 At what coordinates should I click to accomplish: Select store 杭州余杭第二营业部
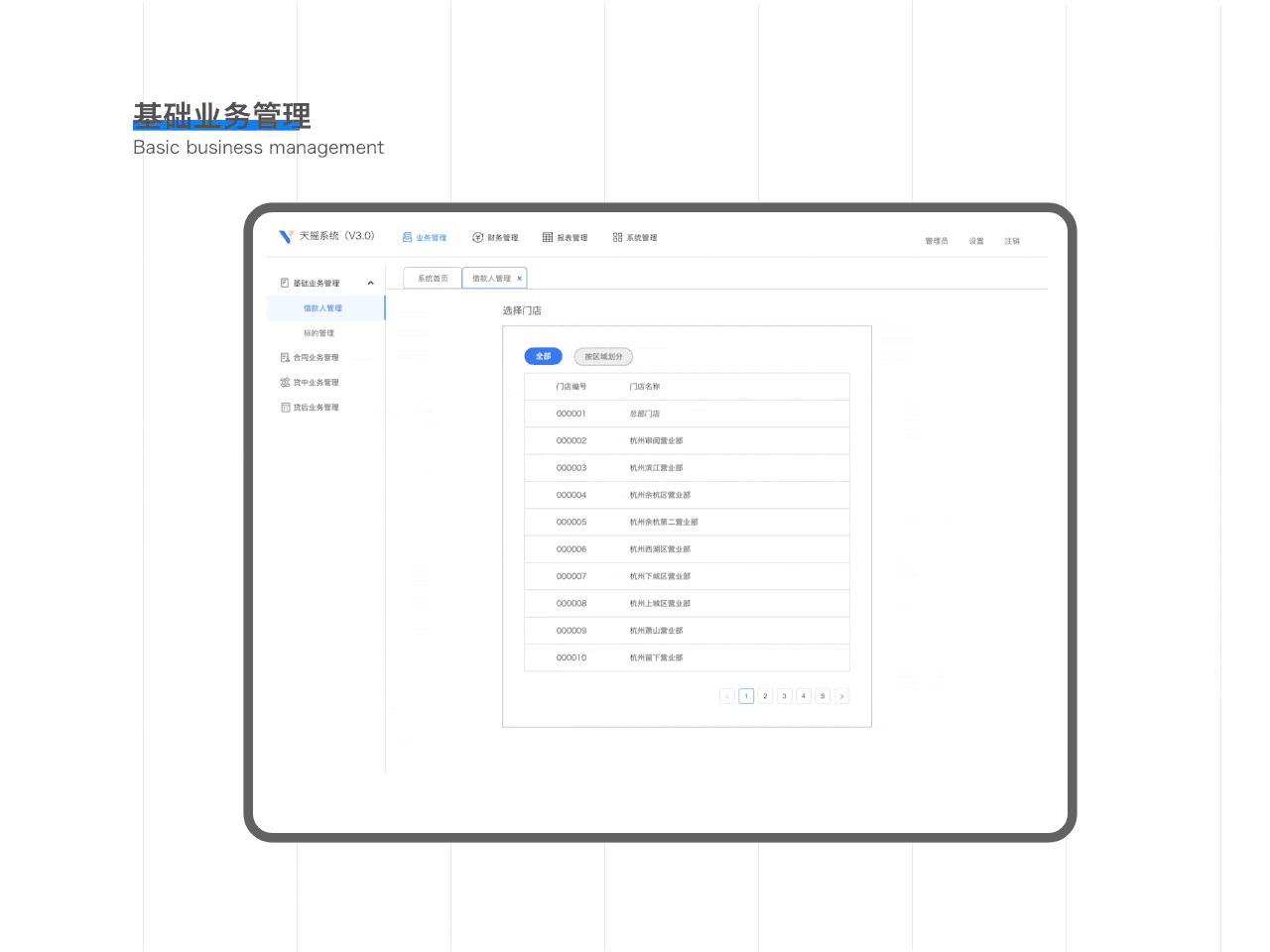[664, 522]
